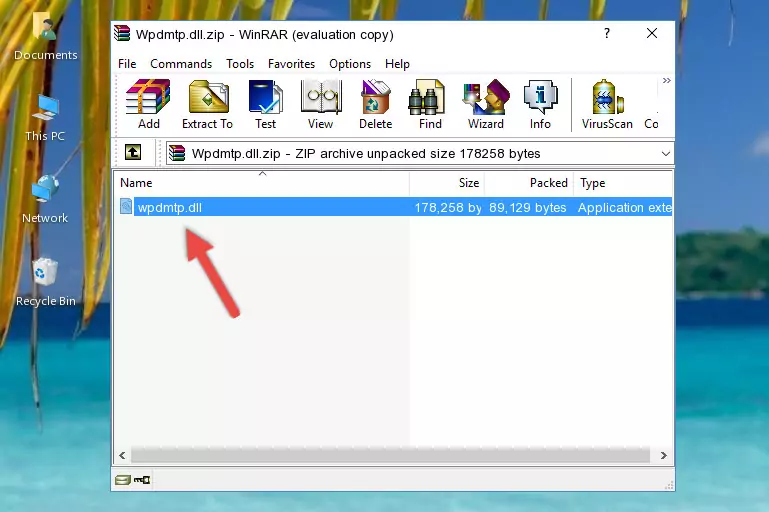Click the wpdmtp.dll file icon
Viewport: 769px width, 512px height.
126,206
